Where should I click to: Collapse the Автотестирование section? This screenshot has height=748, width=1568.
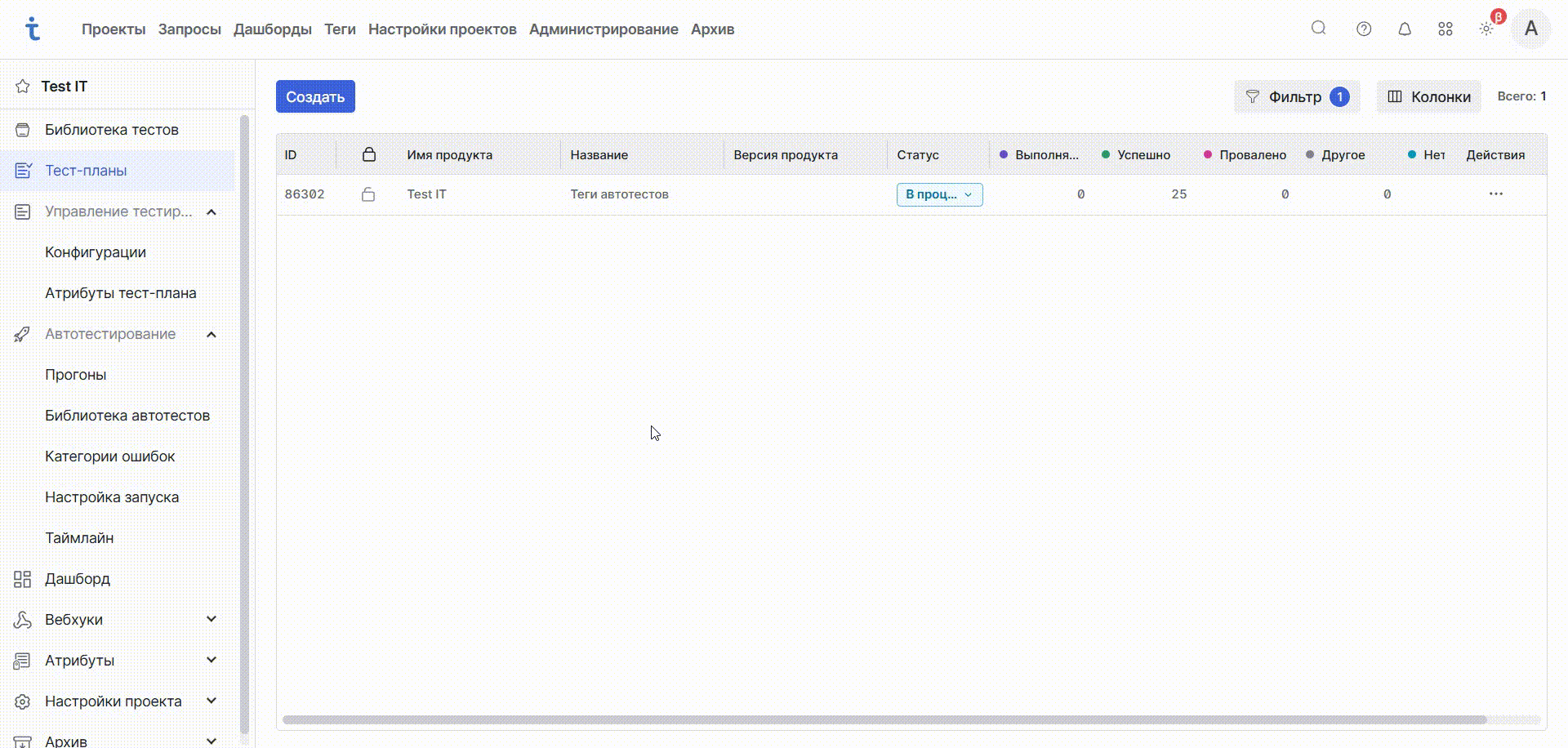(212, 335)
